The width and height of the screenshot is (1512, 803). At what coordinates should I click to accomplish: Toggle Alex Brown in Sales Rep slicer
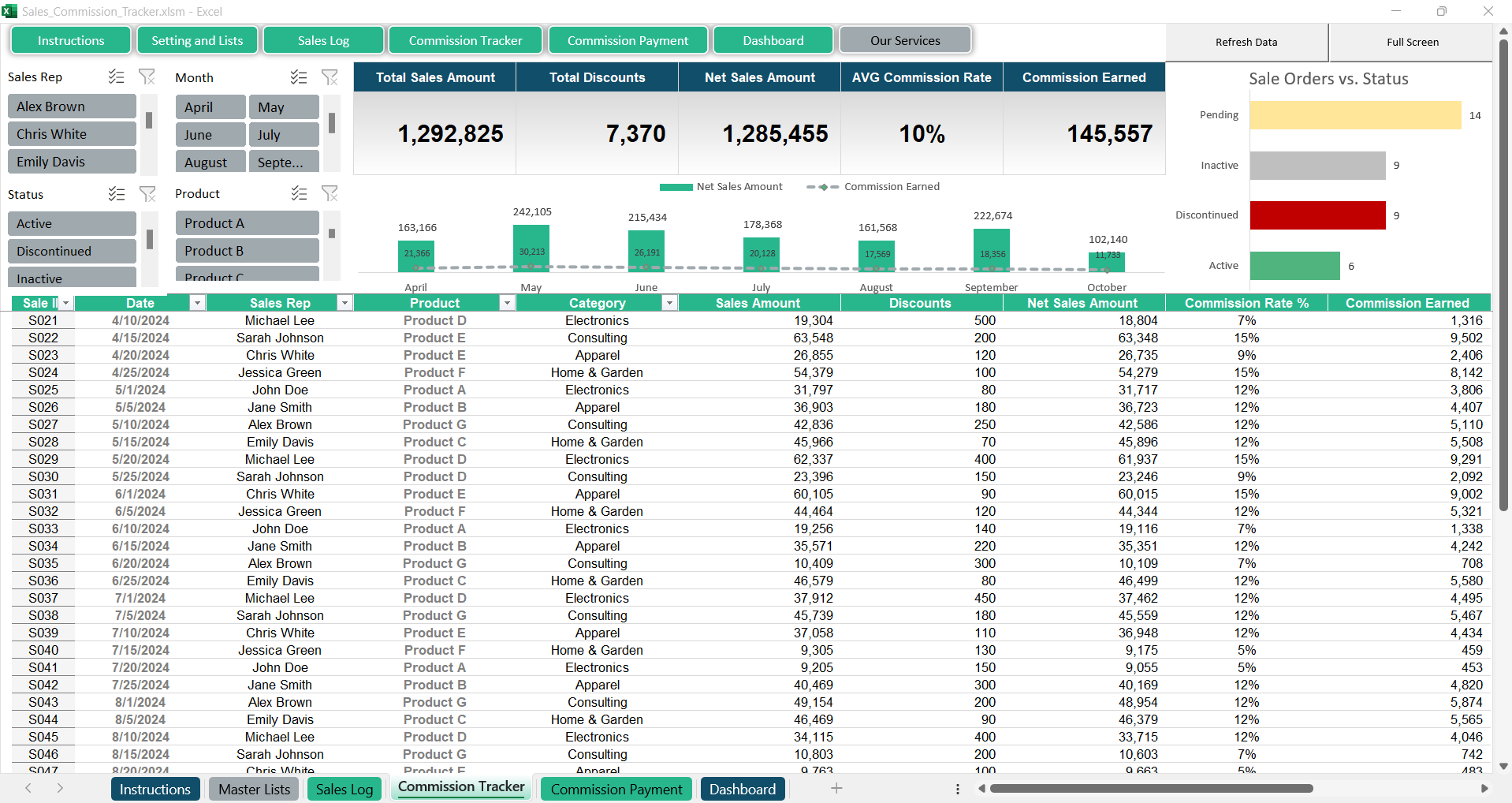(x=72, y=106)
